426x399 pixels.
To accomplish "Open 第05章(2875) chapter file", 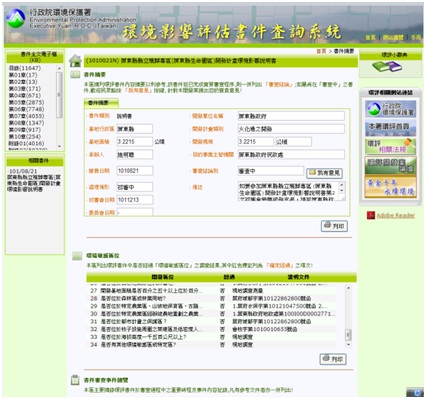I will [26, 102].
